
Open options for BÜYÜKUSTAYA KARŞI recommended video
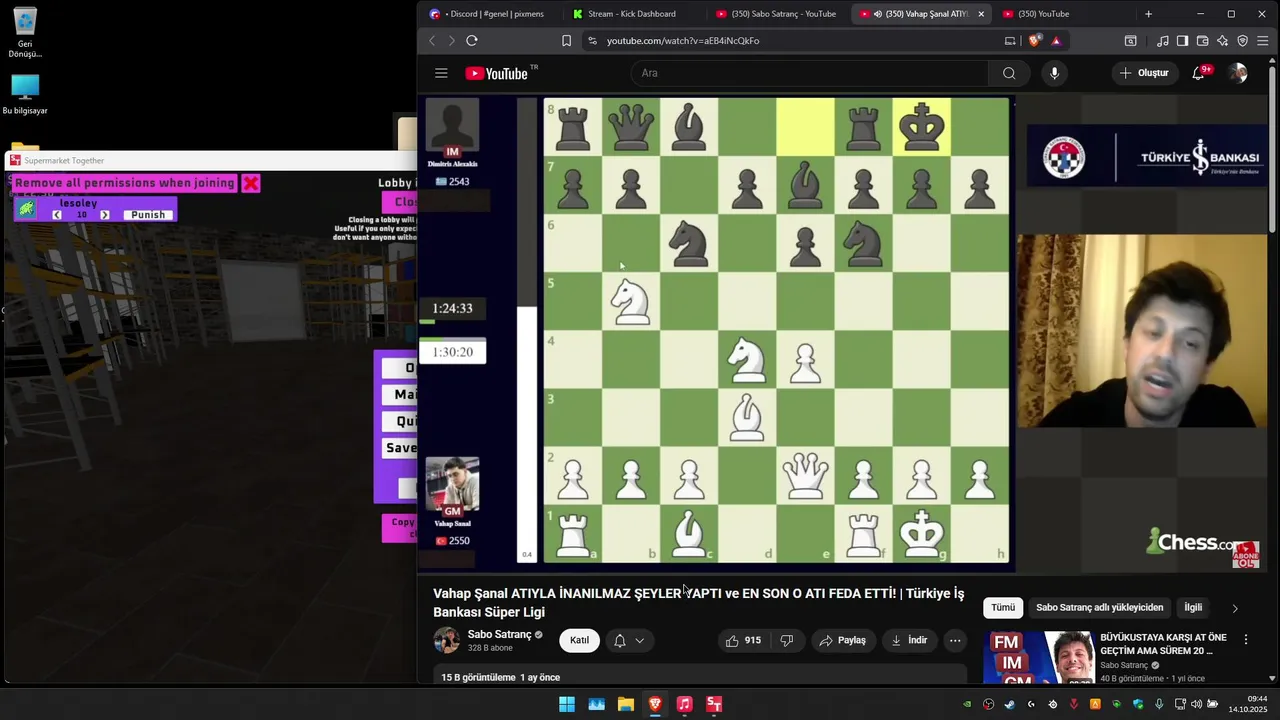(x=1246, y=639)
